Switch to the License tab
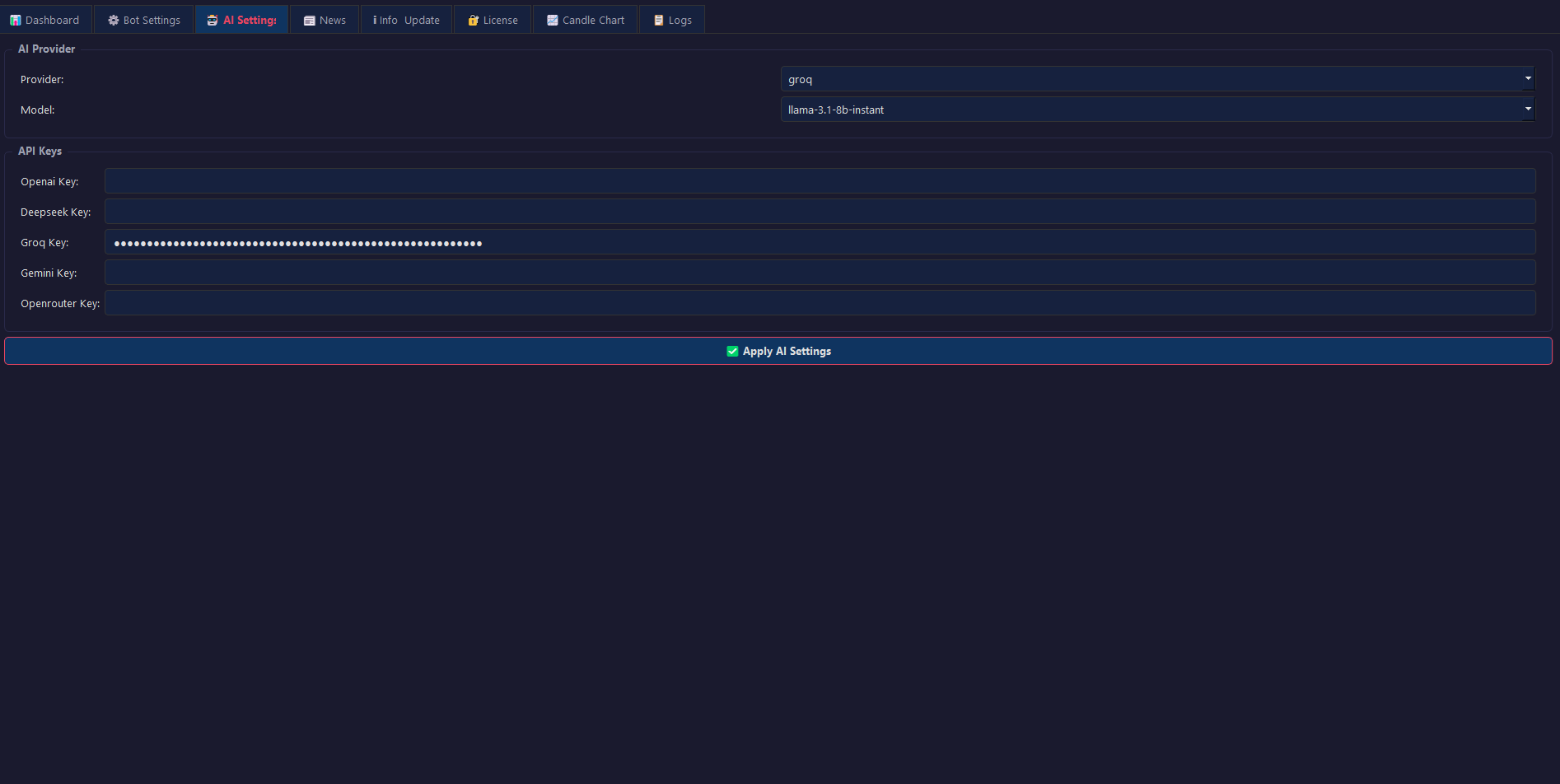Viewport: 1560px width, 784px height. (x=492, y=19)
